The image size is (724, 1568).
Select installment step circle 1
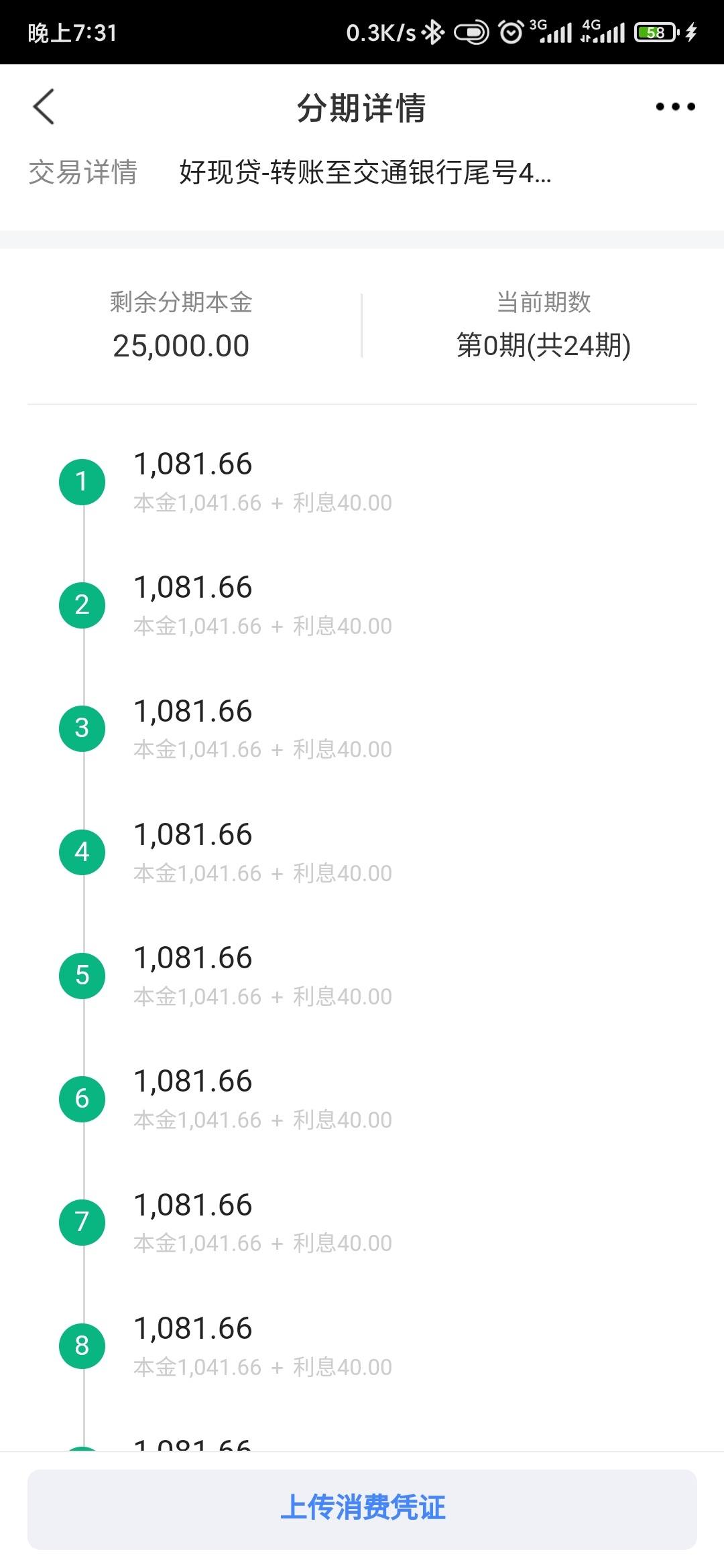[82, 481]
